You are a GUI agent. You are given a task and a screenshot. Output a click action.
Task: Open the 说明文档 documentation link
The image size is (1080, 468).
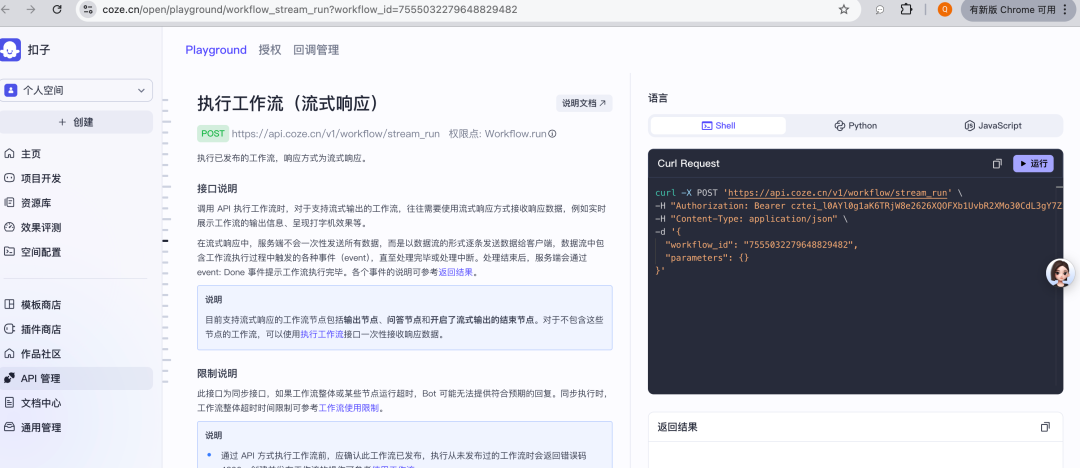coord(584,103)
